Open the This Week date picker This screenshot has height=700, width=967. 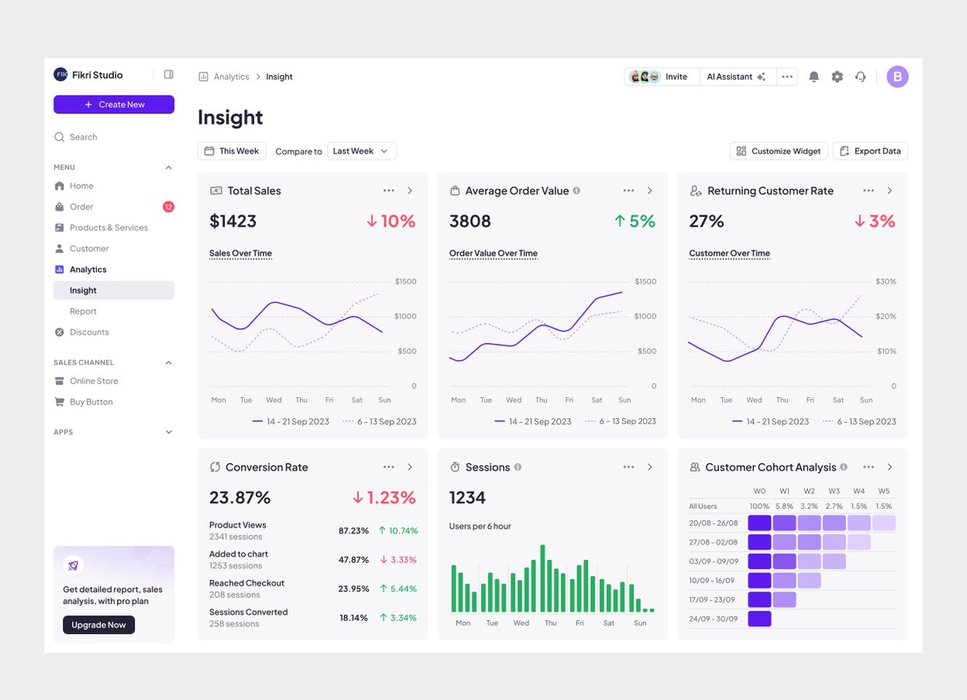click(x=232, y=151)
